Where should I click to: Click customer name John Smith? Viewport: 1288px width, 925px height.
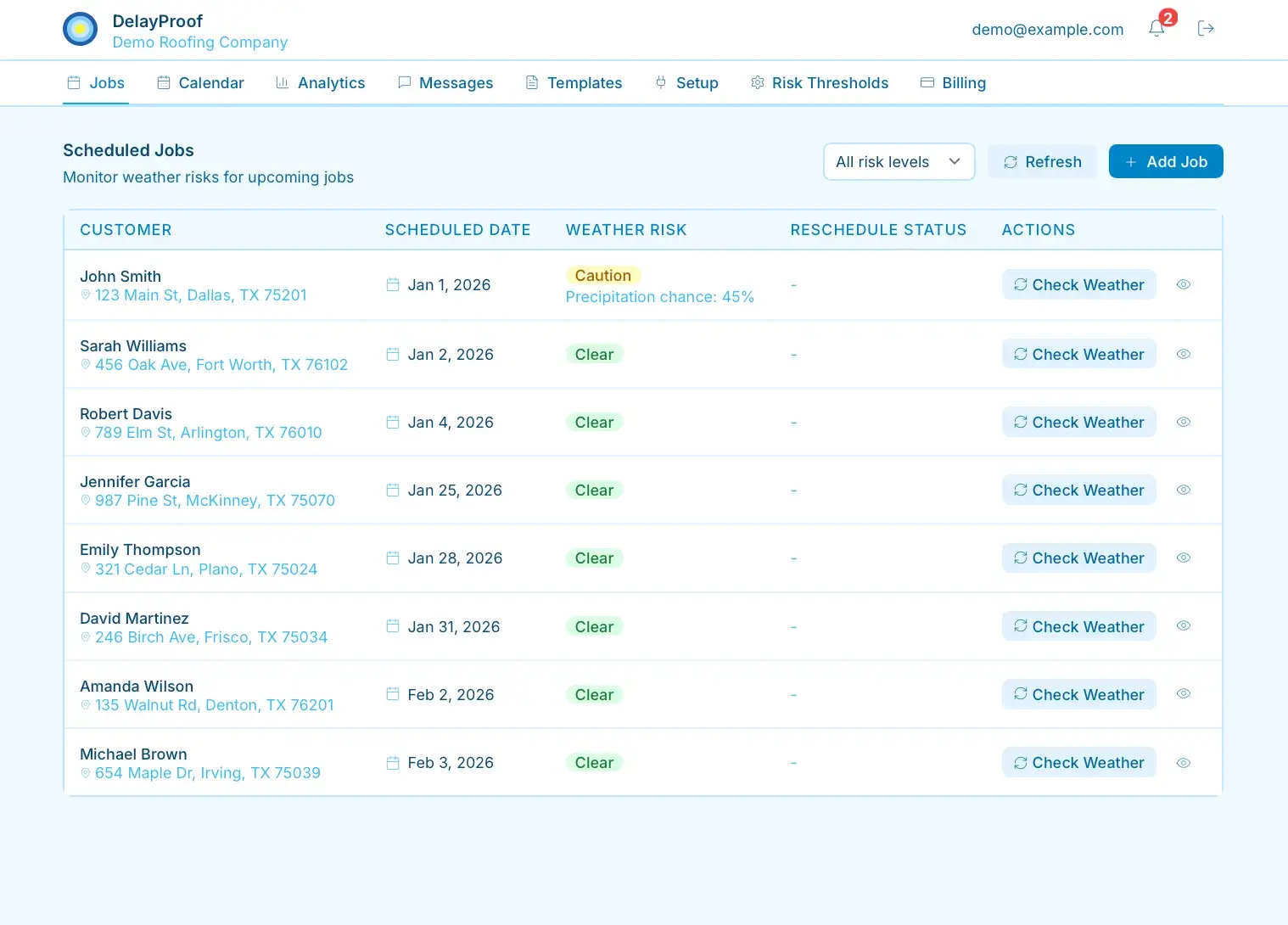(x=120, y=277)
